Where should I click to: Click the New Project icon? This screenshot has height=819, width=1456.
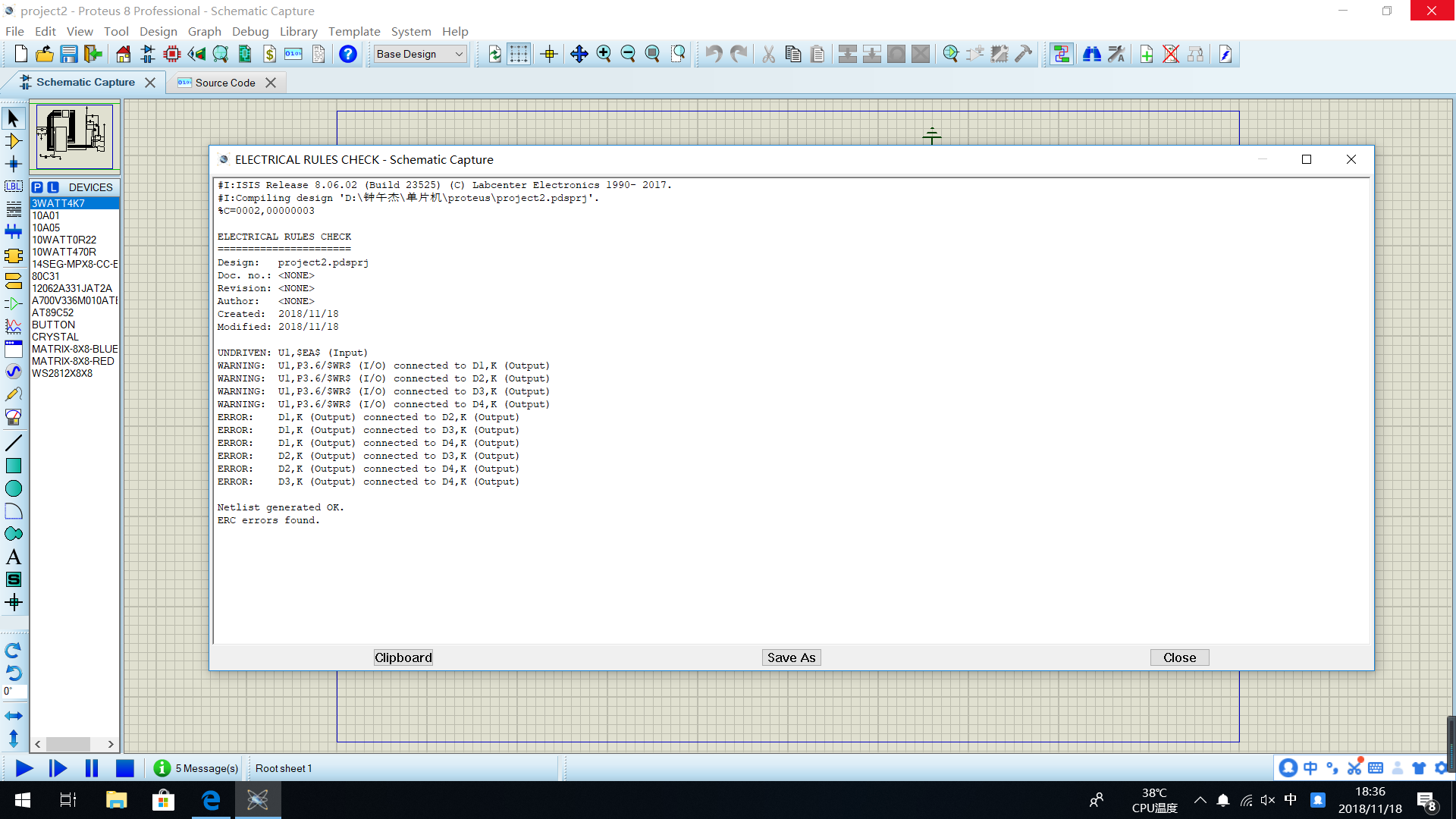[x=21, y=54]
